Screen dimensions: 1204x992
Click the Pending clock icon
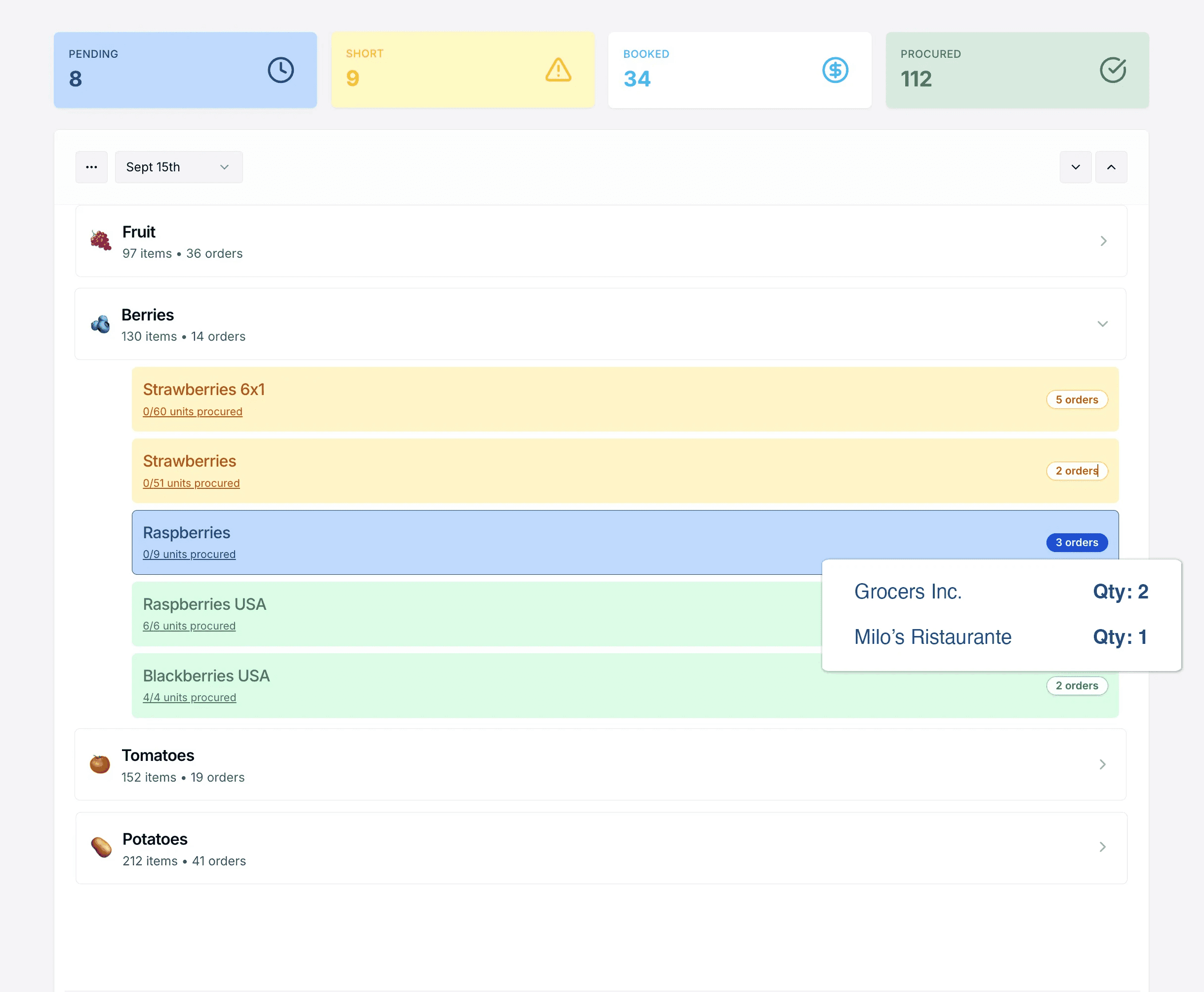(x=281, y=70)
